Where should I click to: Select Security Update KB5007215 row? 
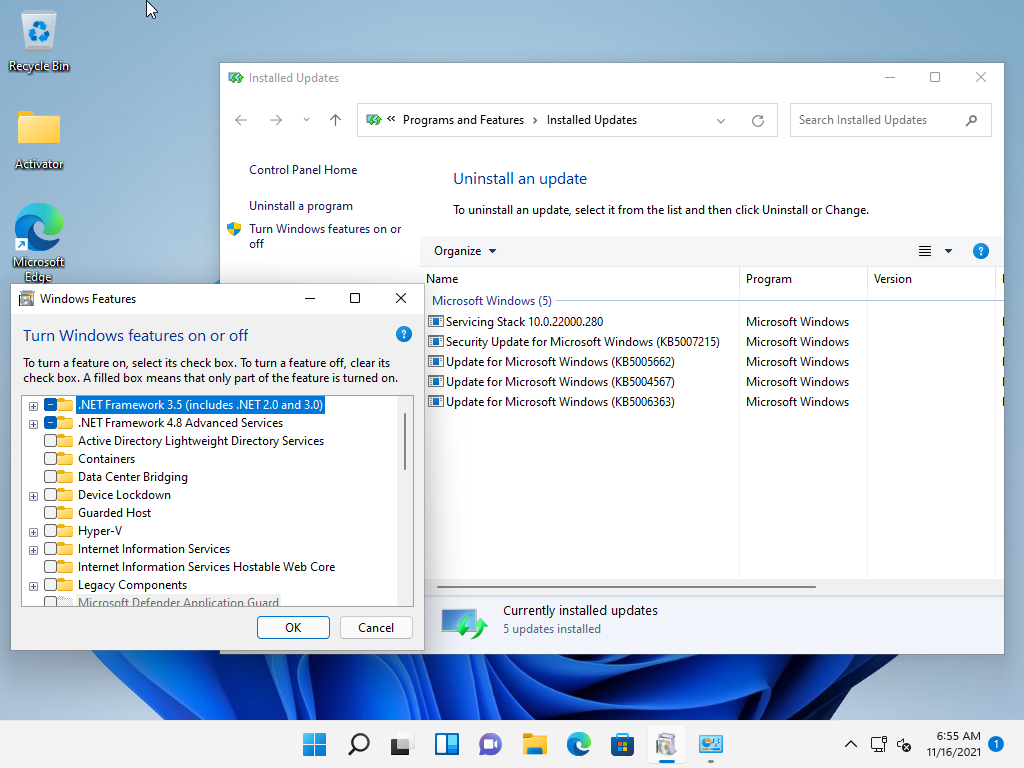(583, 342)
